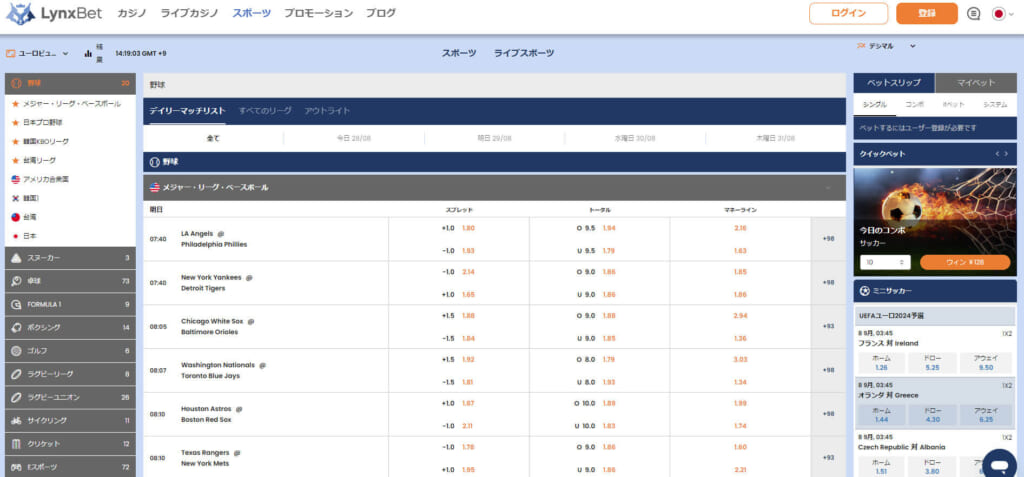
Task: Open the Japan flag language selector
Action: [x=1003, y=14]
